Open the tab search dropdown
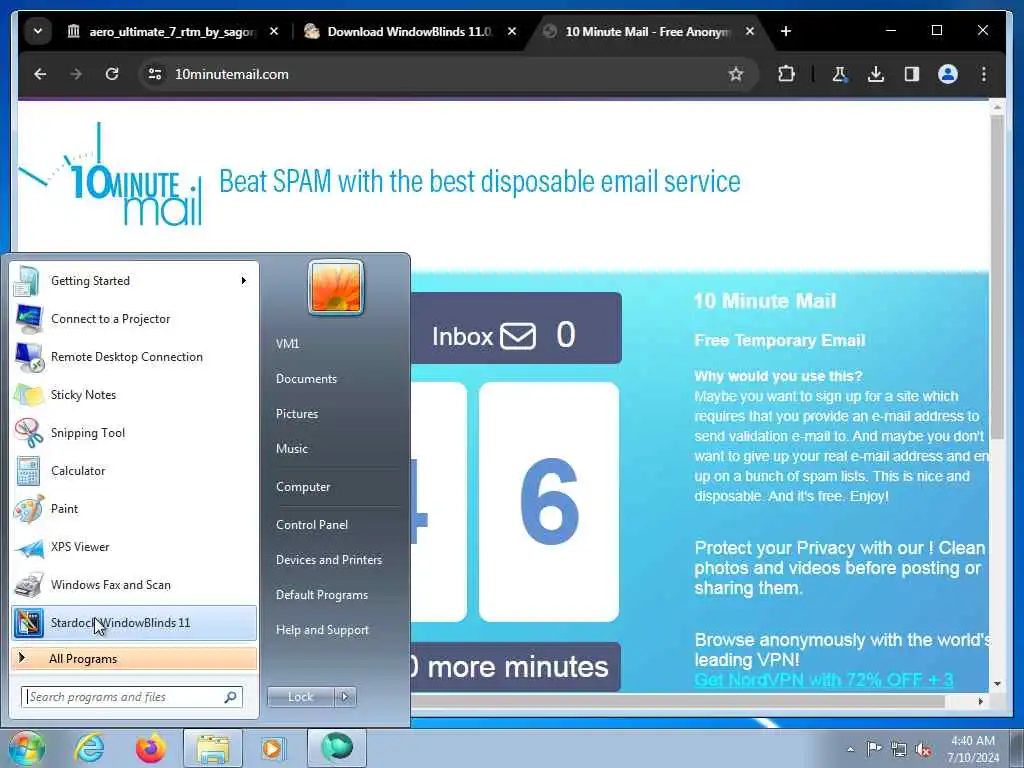The image size is (1024, 768). pos(38,31)
